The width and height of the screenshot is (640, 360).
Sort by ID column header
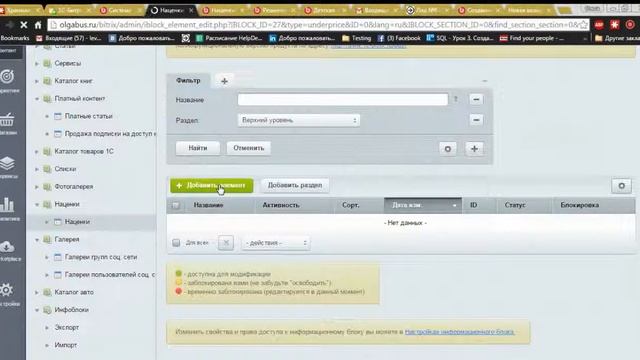click(x=473, y=205)
